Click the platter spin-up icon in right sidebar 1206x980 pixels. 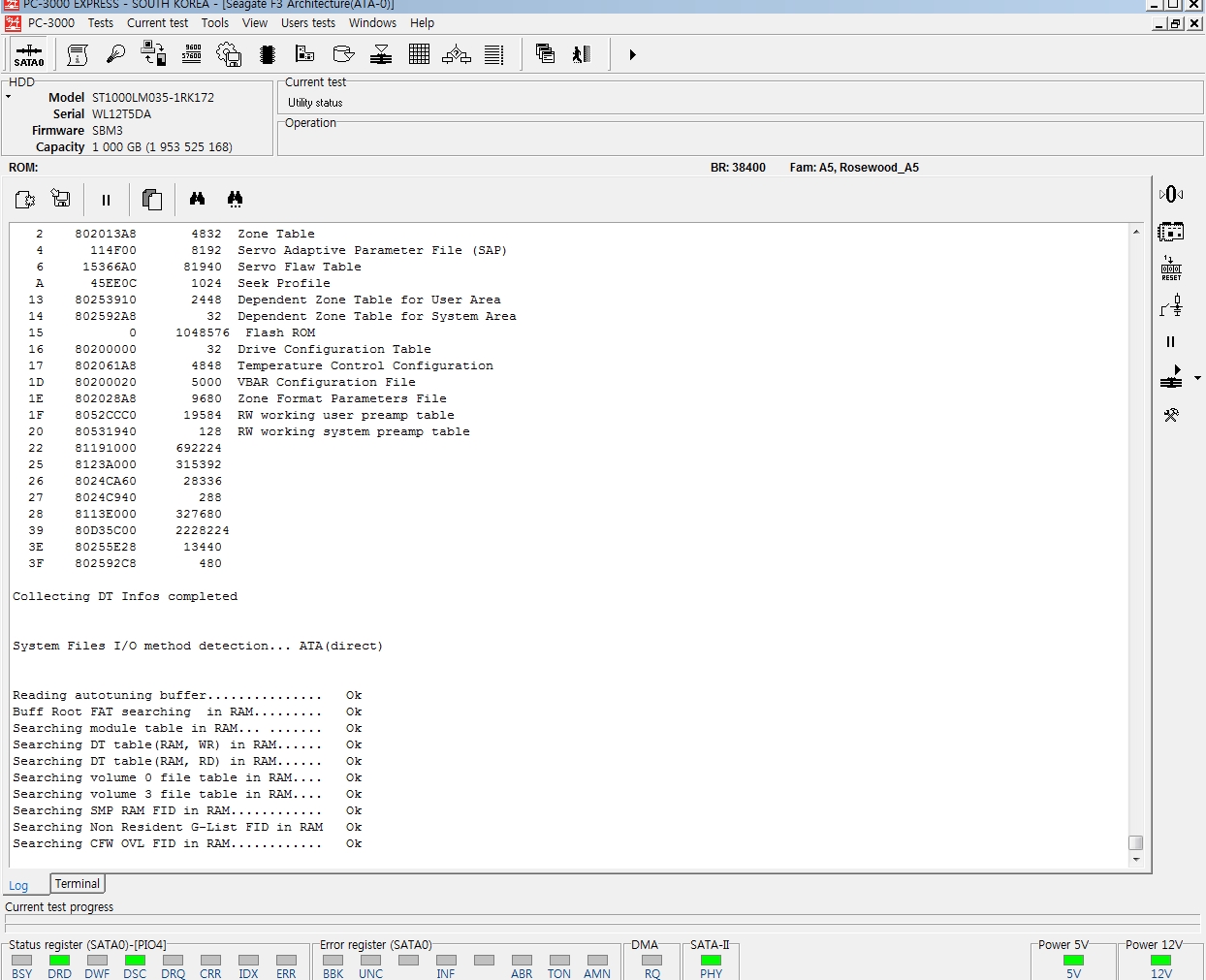tap(1171, 377)
